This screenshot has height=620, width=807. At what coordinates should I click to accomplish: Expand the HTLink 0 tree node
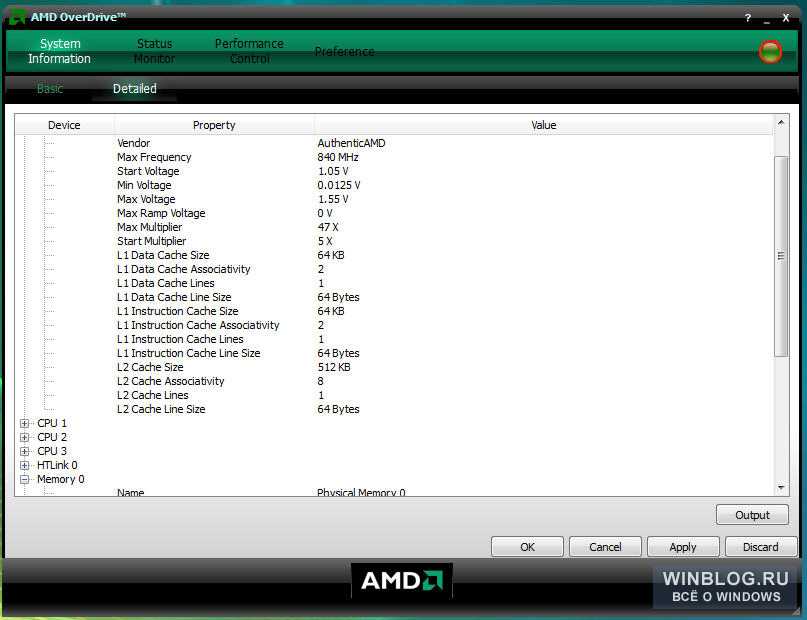point(24,465)
